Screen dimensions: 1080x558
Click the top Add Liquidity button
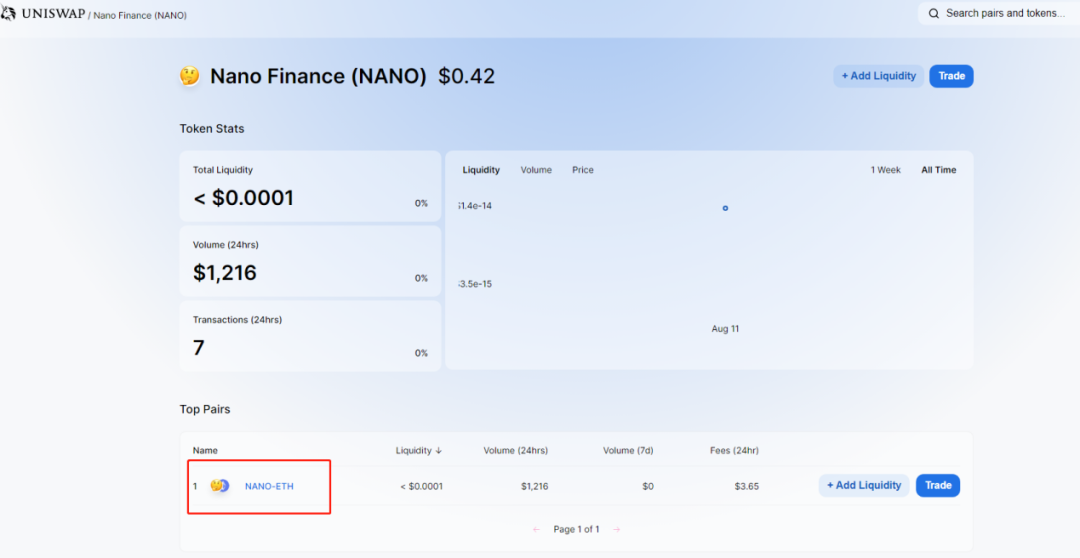click(879, 76)
